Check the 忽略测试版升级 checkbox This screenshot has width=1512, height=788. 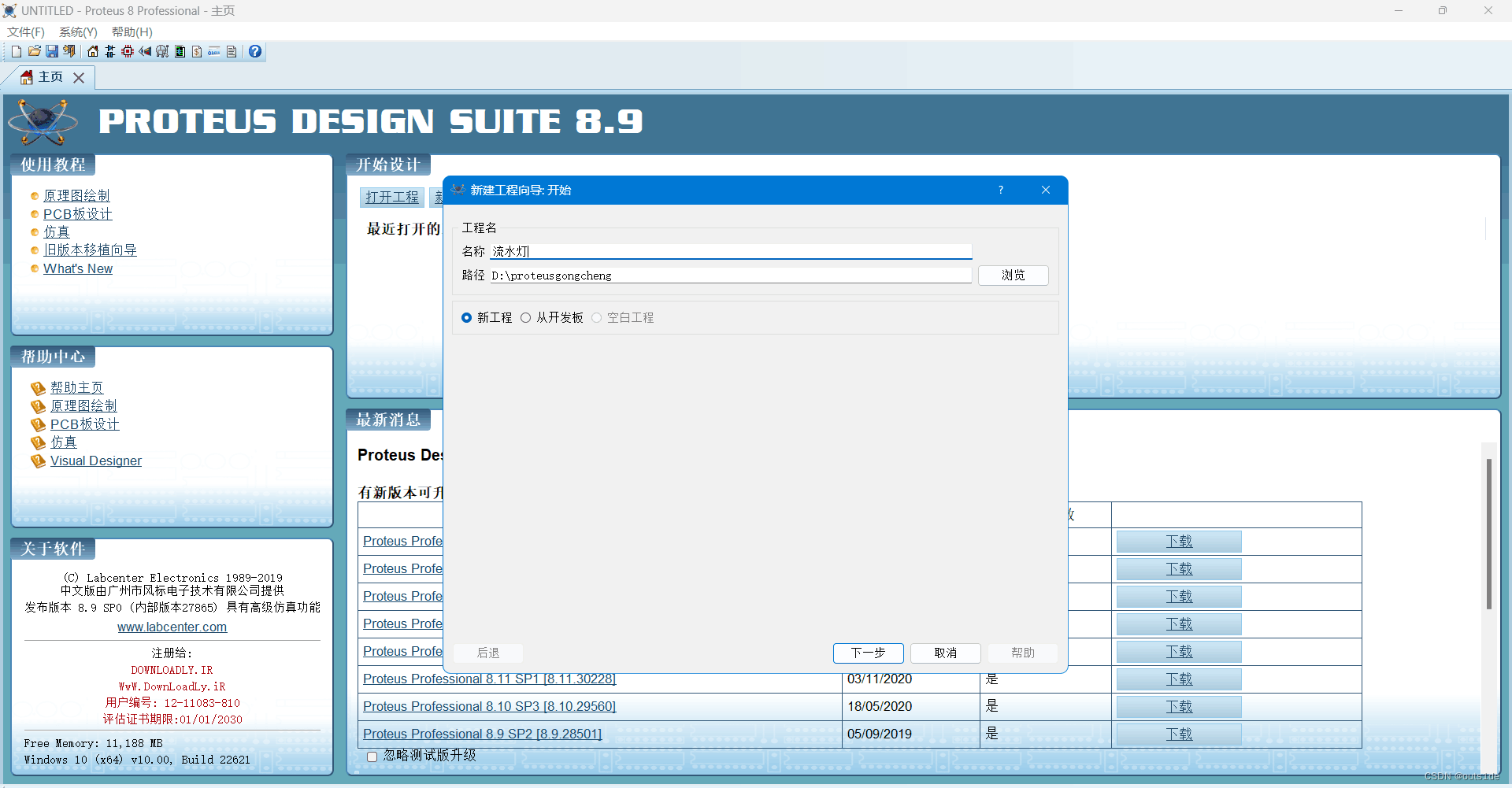(372, 757)
